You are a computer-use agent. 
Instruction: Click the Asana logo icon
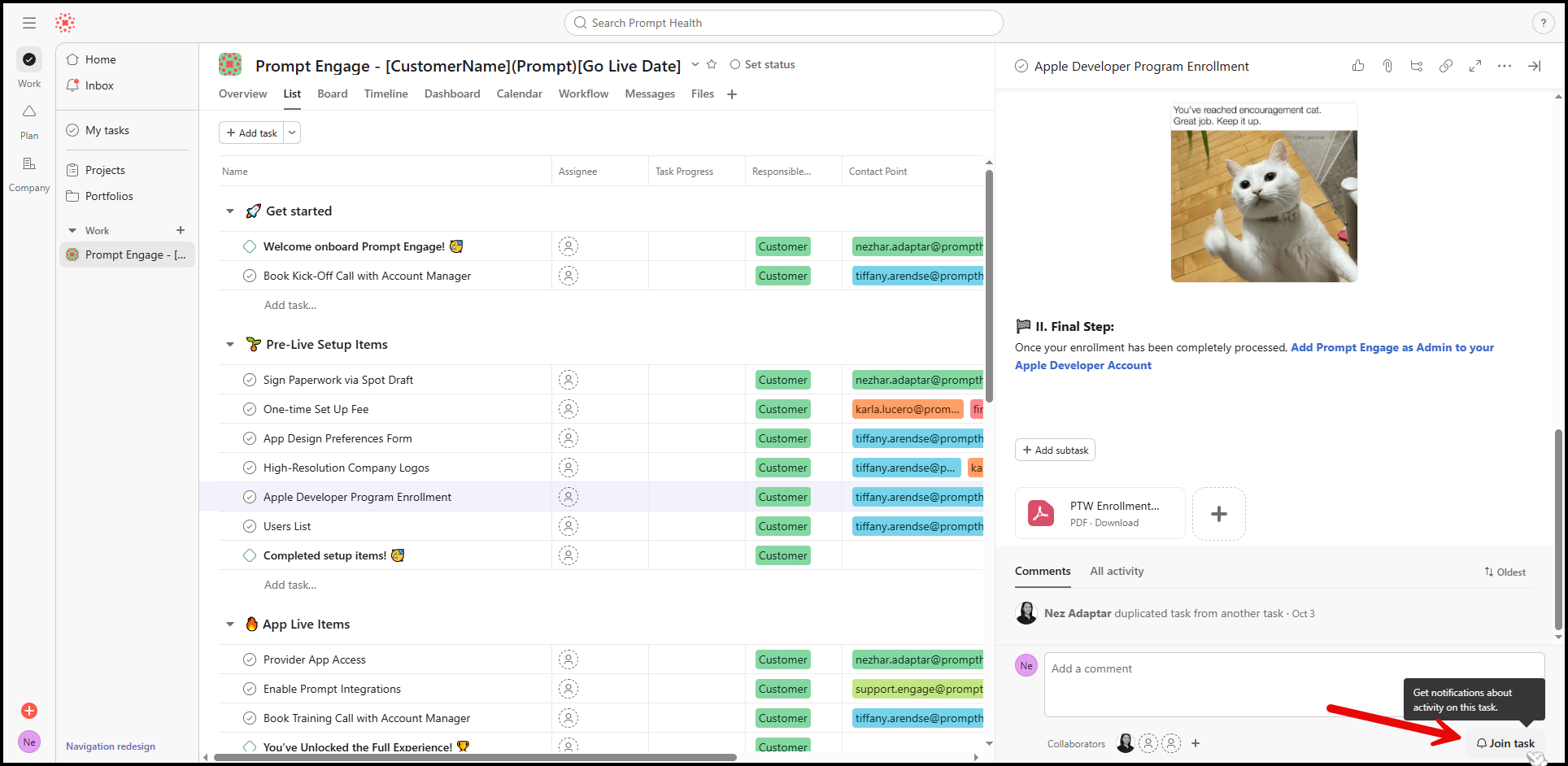tap(65, 23)
